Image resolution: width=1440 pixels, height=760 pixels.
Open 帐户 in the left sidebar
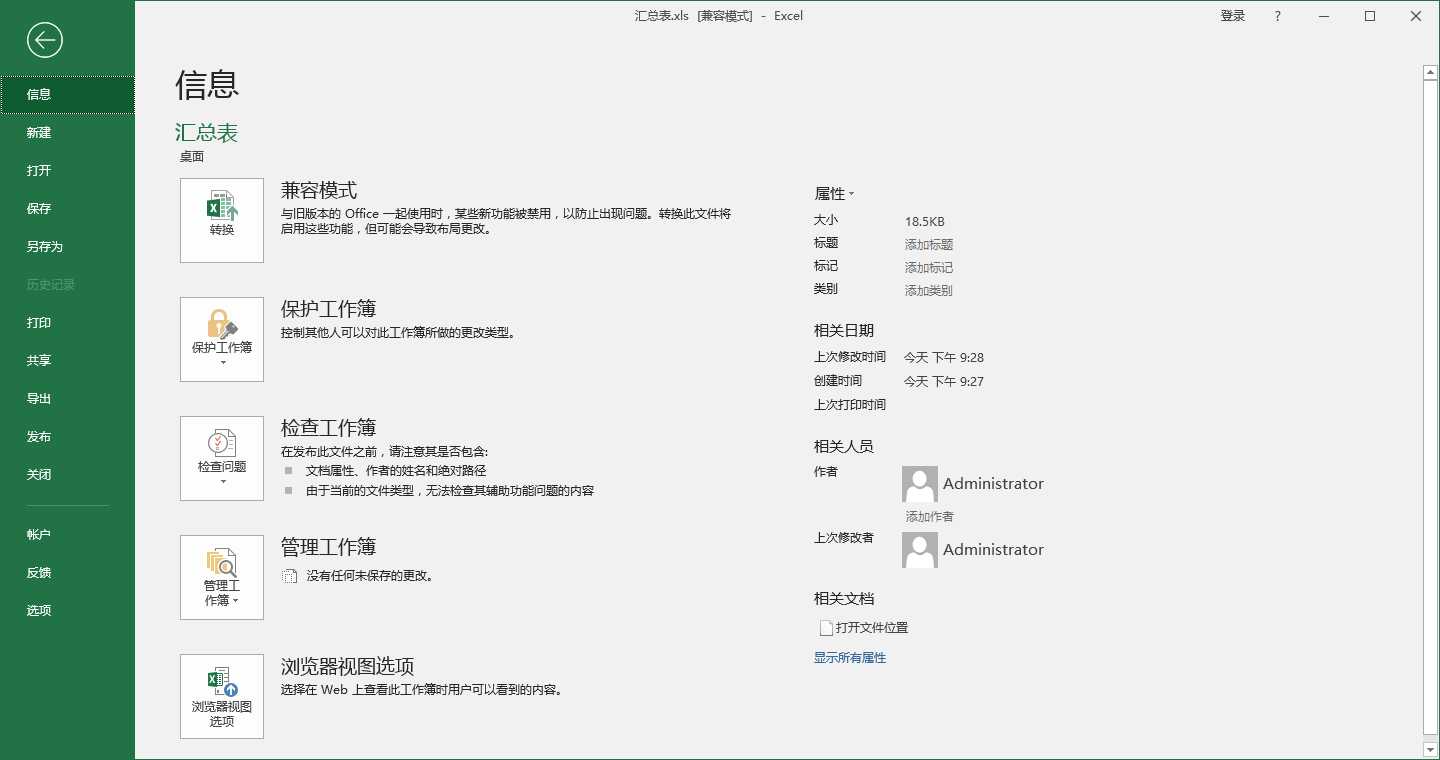point(67,534)
